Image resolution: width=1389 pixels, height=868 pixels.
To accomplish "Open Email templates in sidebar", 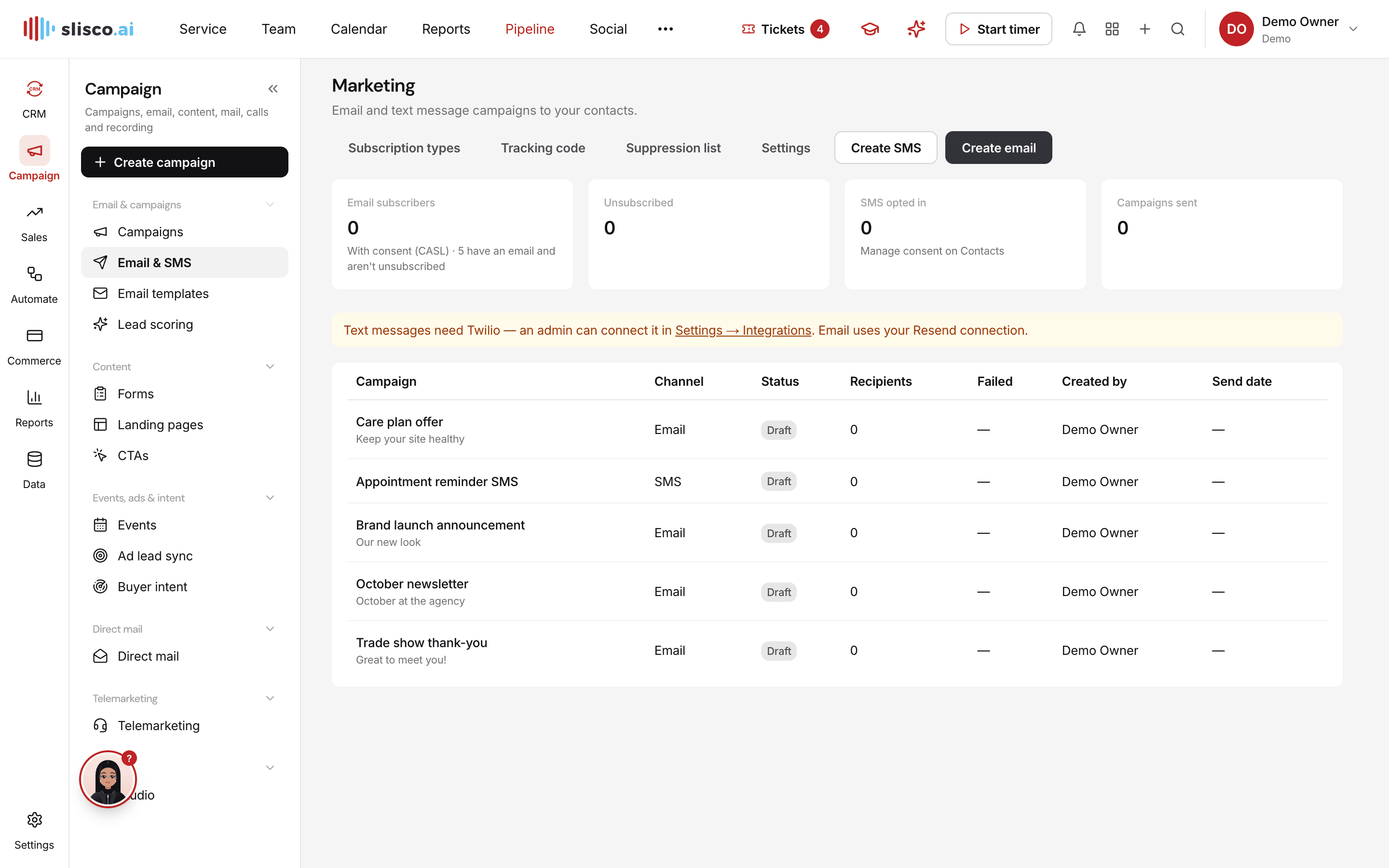I will pos(184,293).
